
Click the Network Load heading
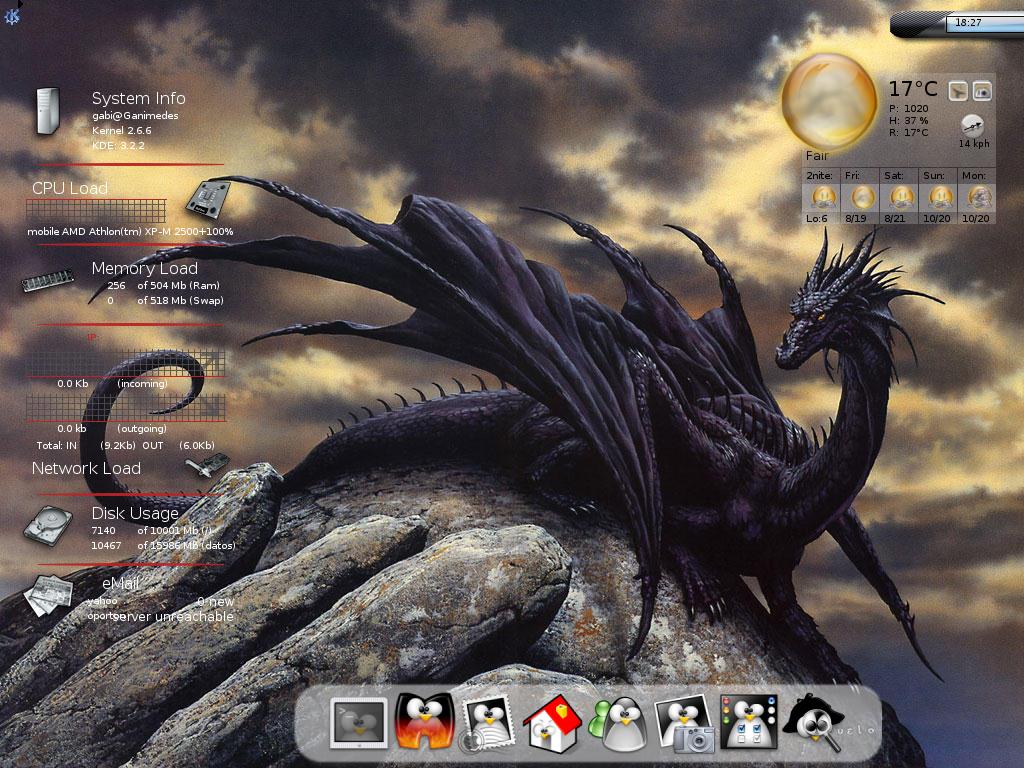point(86,468)
